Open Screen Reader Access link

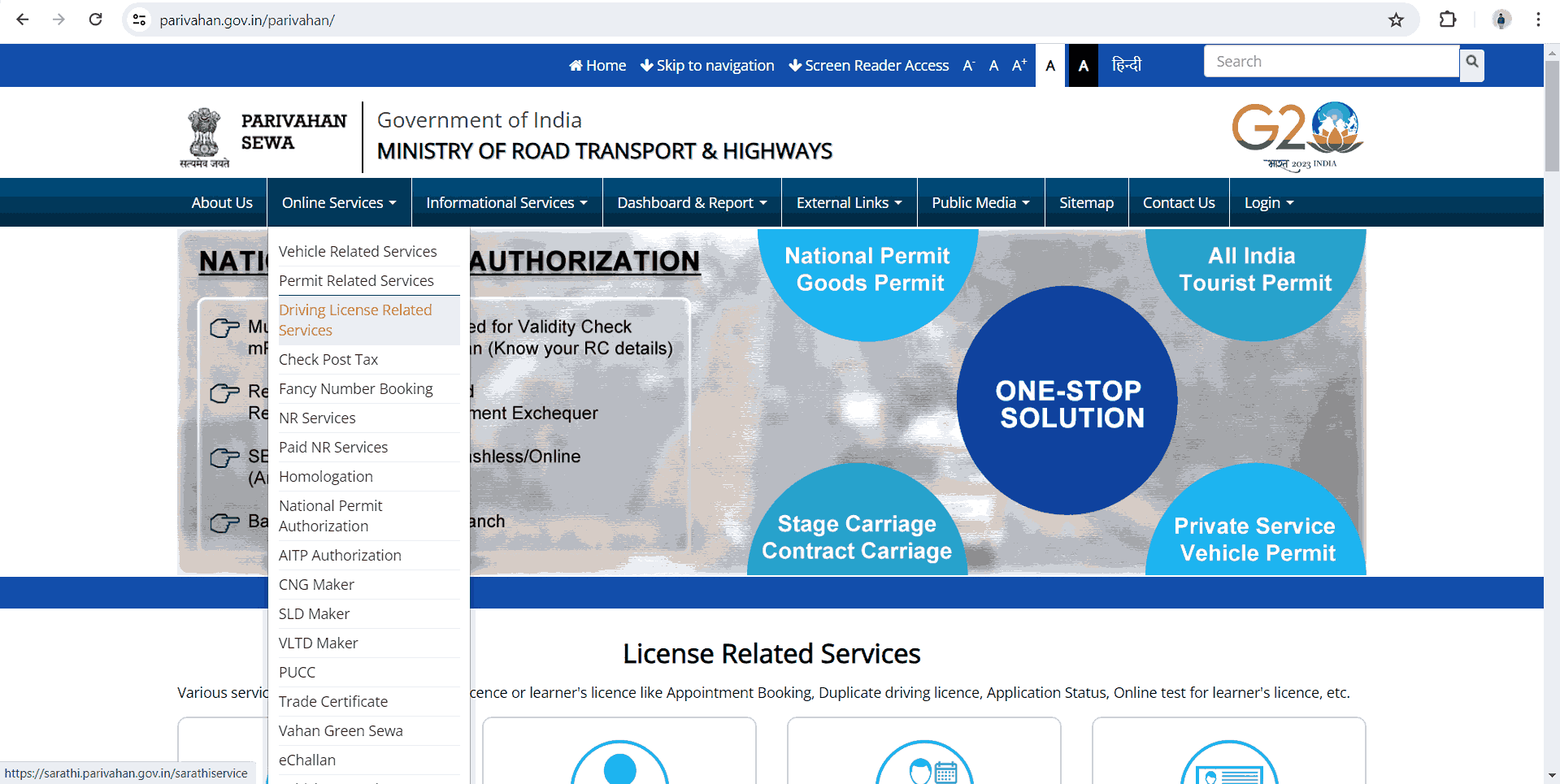869,66
